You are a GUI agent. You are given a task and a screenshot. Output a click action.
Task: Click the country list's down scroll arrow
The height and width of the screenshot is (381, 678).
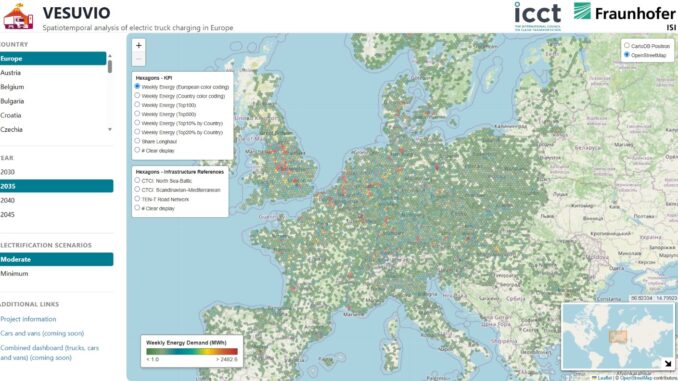coord(110,129)
